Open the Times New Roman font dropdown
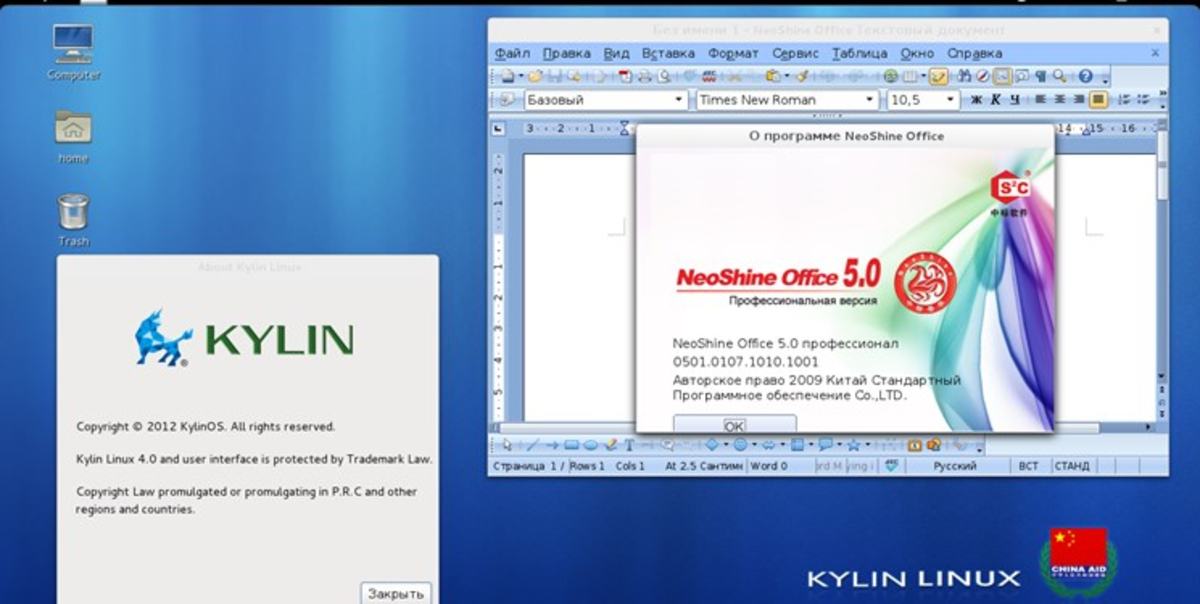This screenshot has height=604, width=1200. pos(870,100)
